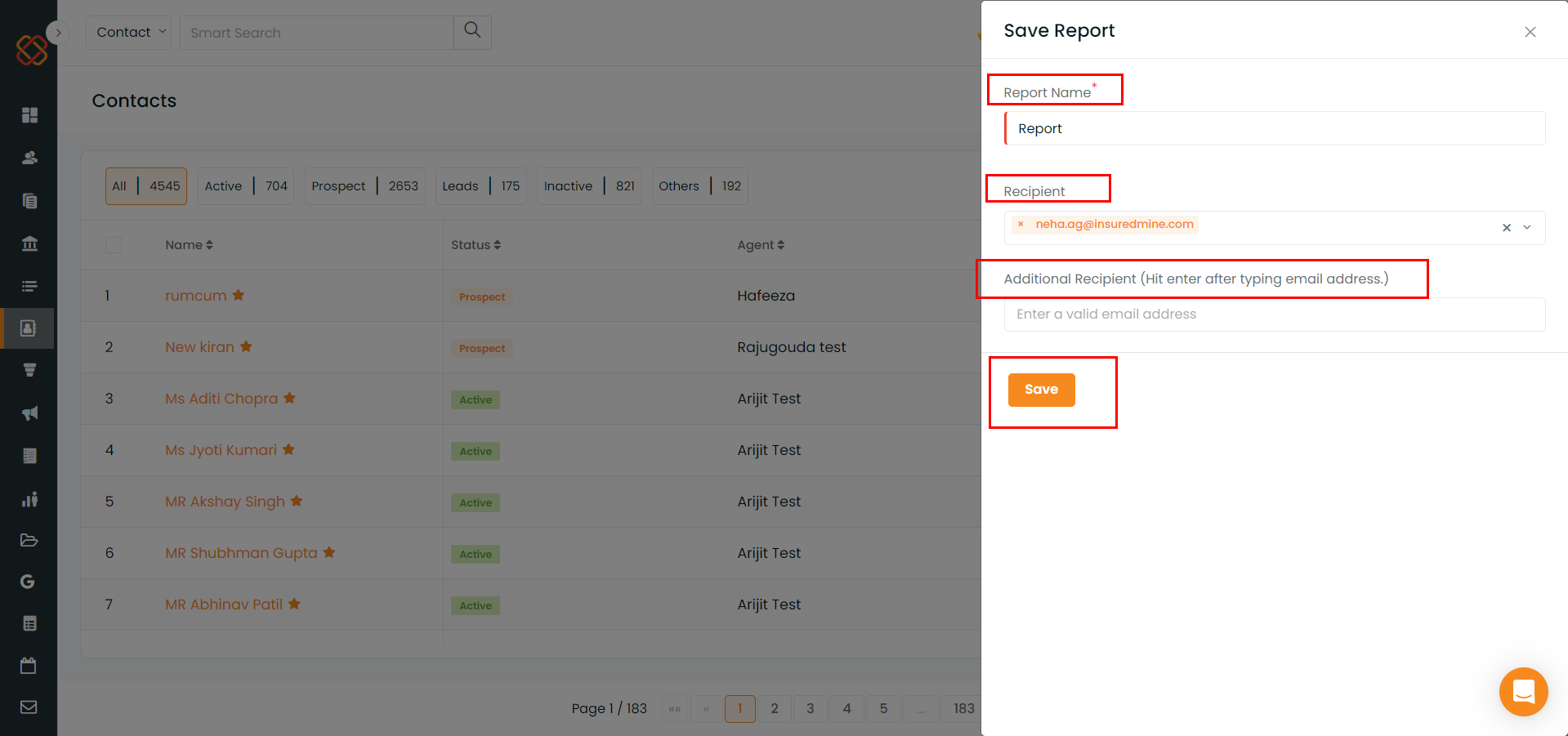Click the Active badge in Ms Jyoti Kumari row
Viewport: 1568px width, 736px height.
click(476, 452)
